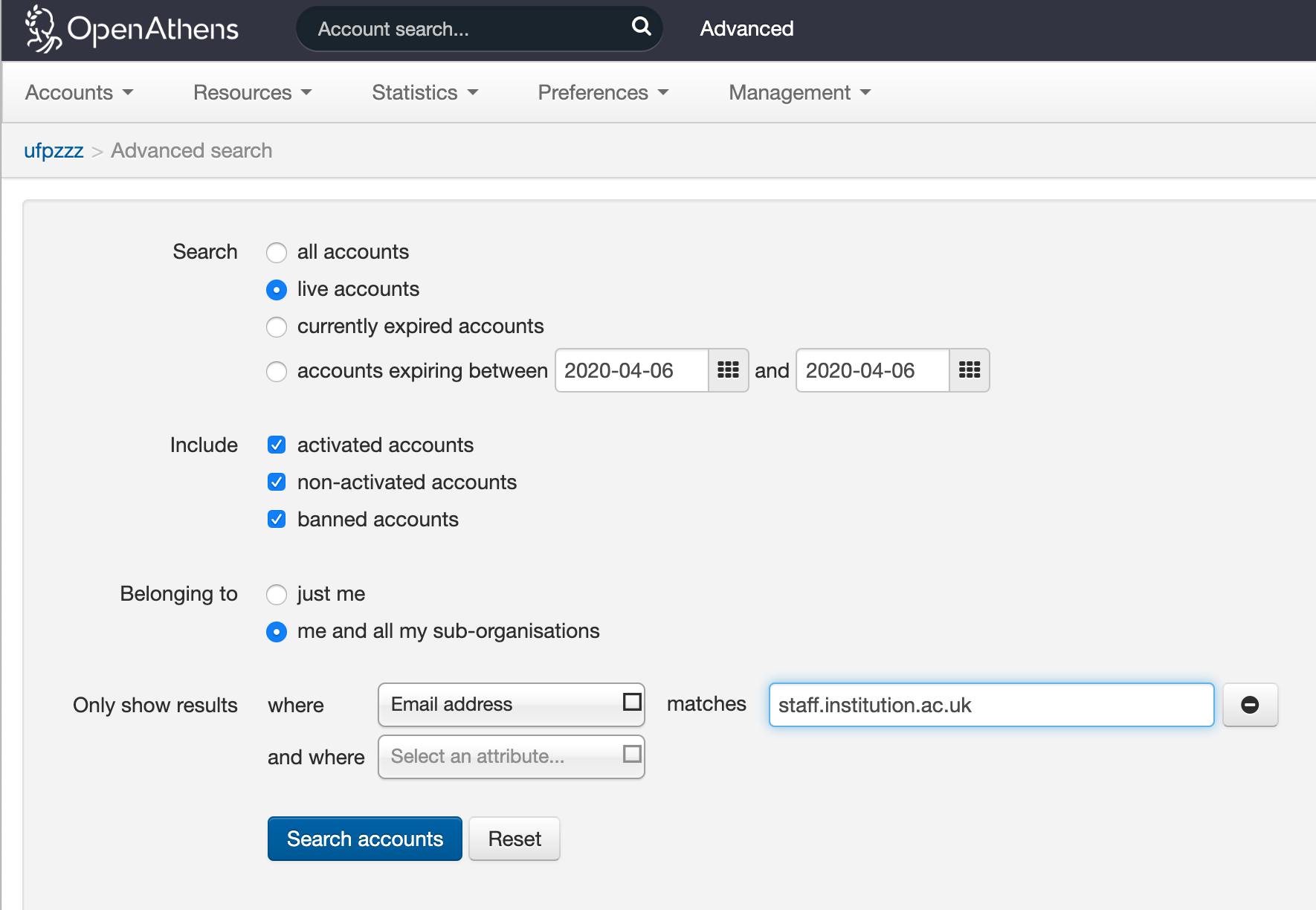Select the just me radio option
The height and width of the screenshot is (910, 1316).
point(277,595)
